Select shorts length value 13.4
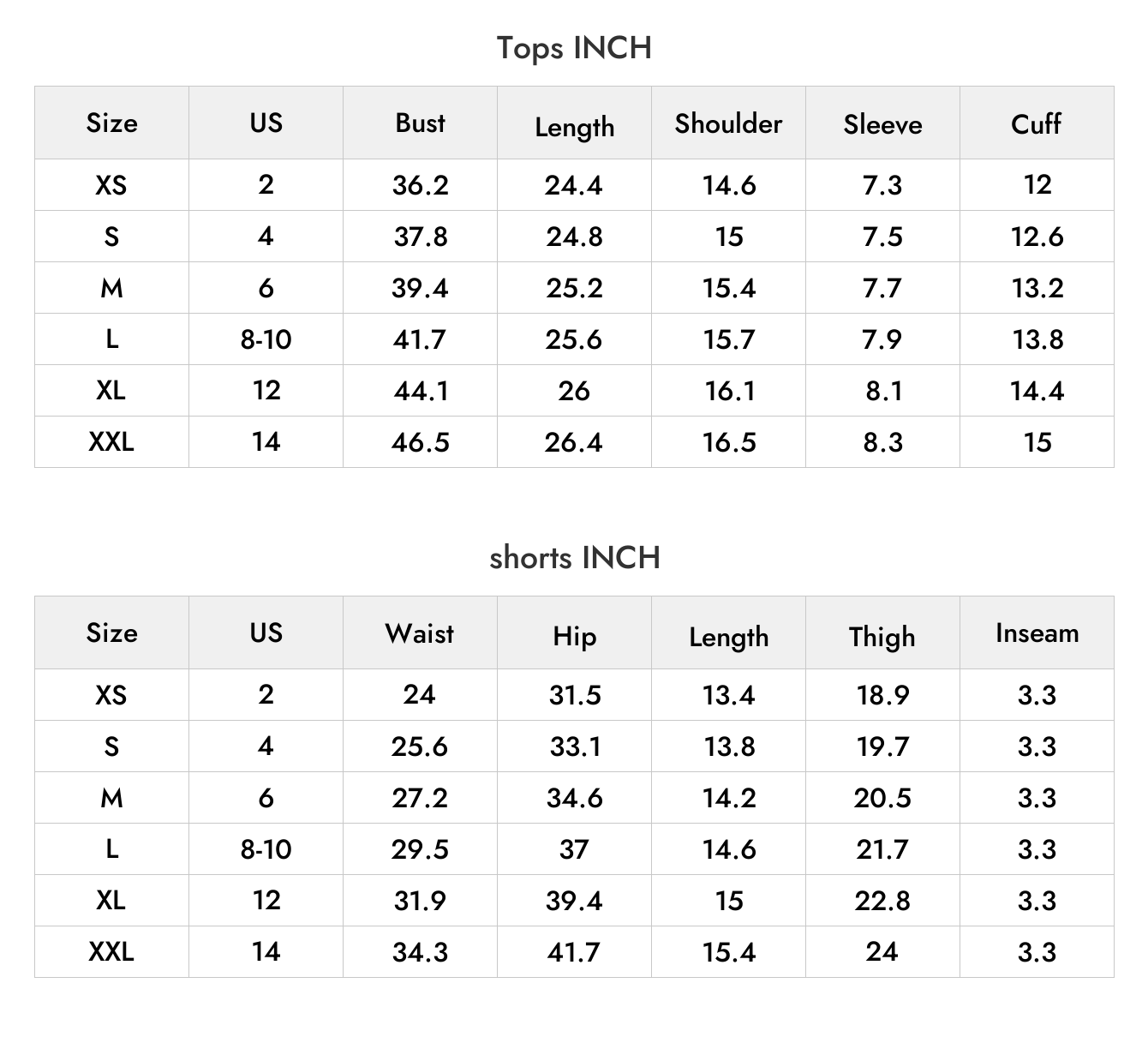 [728, 695]
